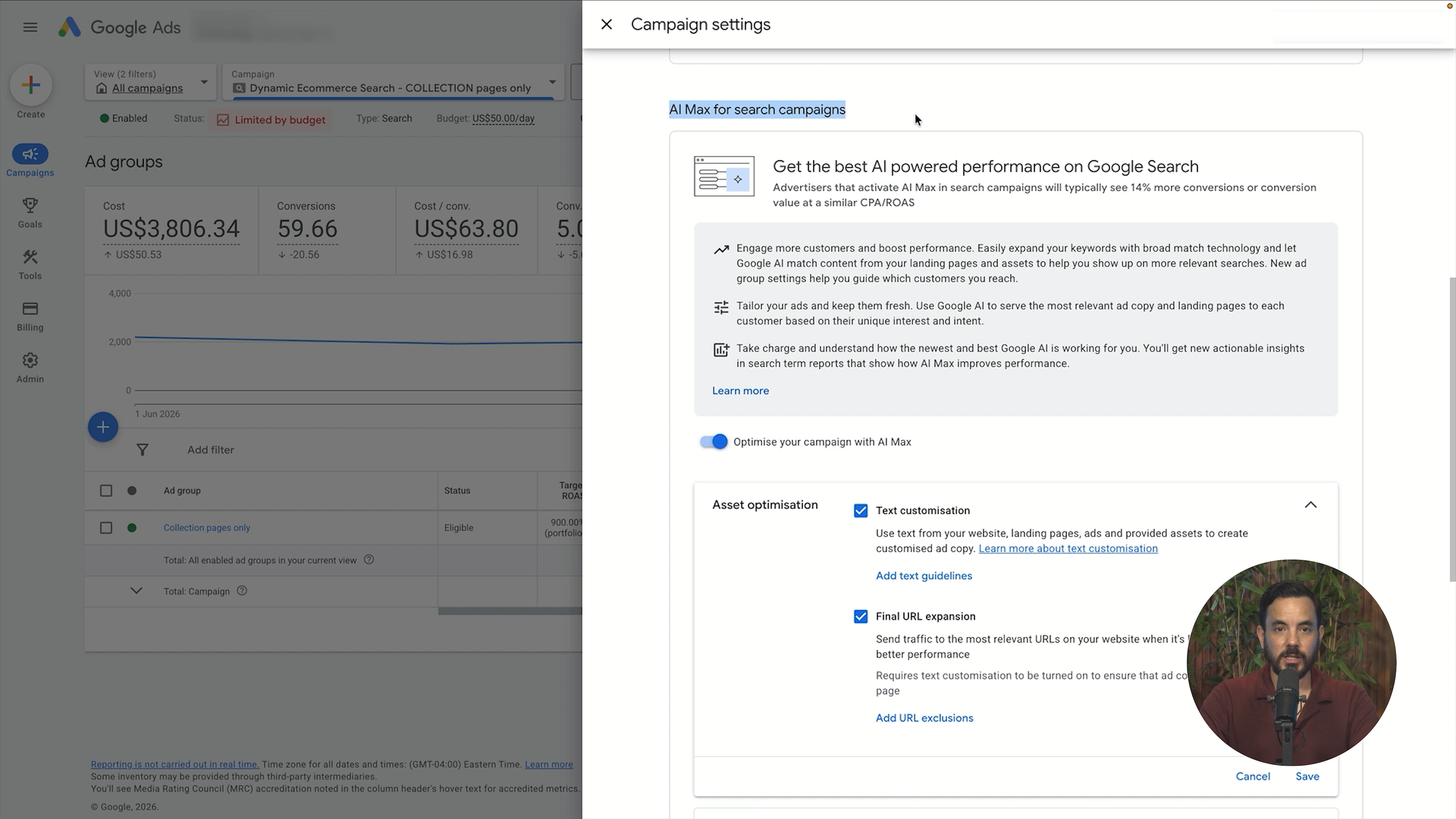Click the Eligible status cell
This screenshot has width=1456, height=819.
click(x=459, y=528)
